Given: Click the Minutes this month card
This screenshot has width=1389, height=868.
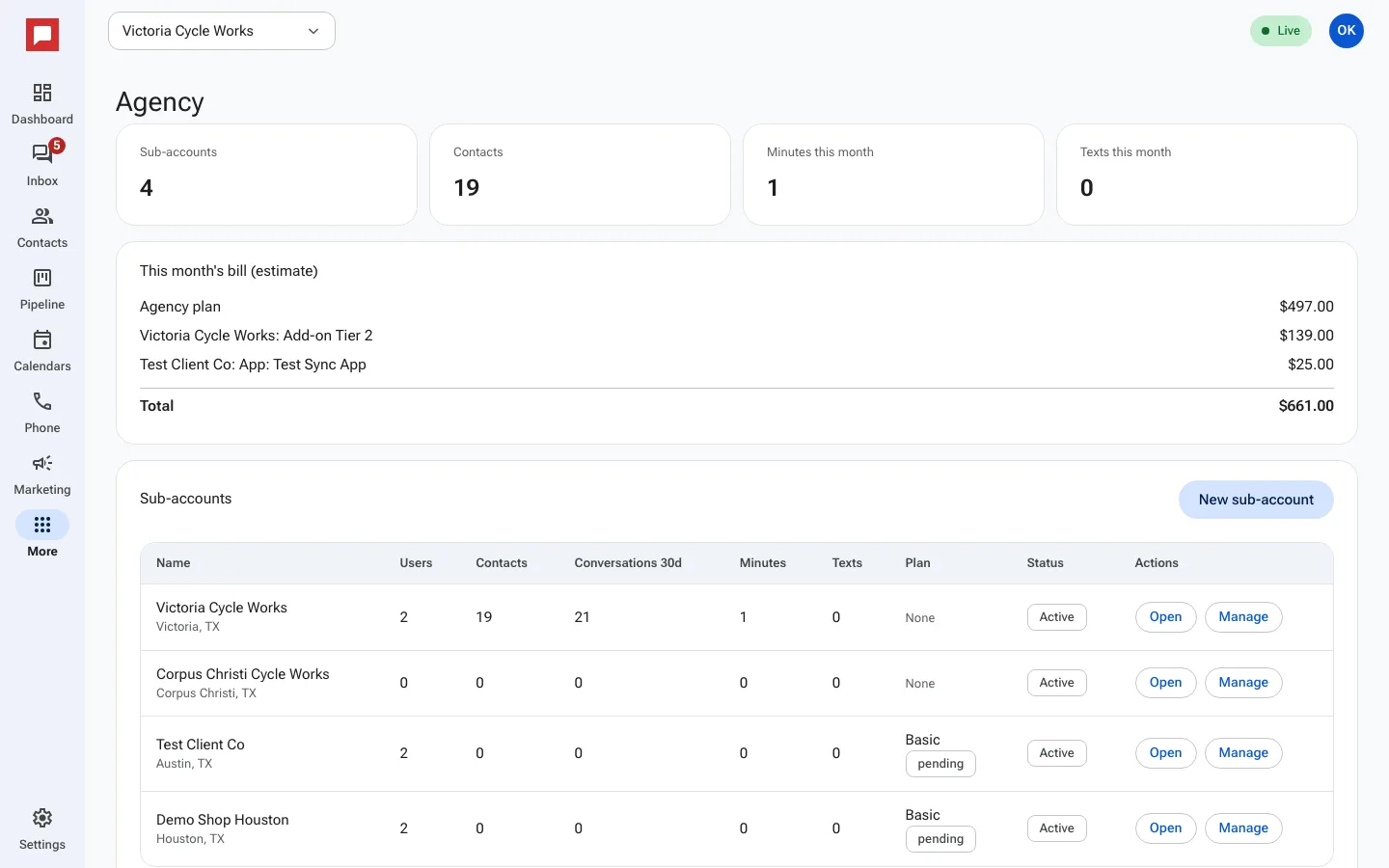Looking at the screenshot, I should pos(893,175).
